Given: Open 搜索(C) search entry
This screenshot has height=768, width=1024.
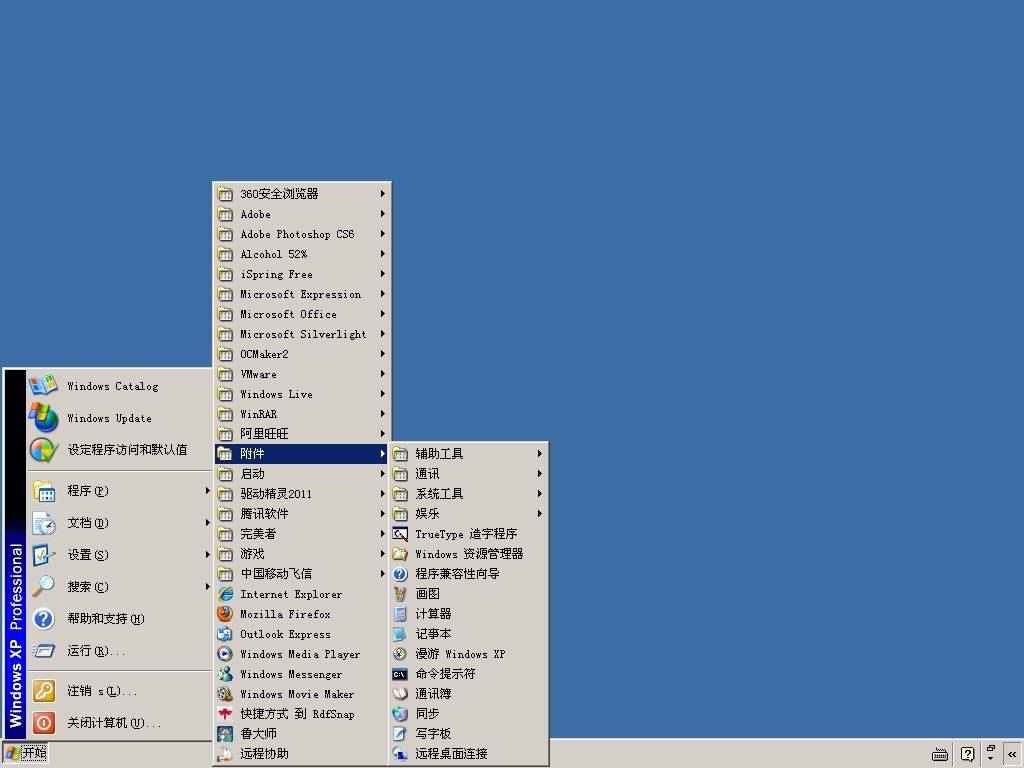Looking at the screenshot, I should click(120, 586).
